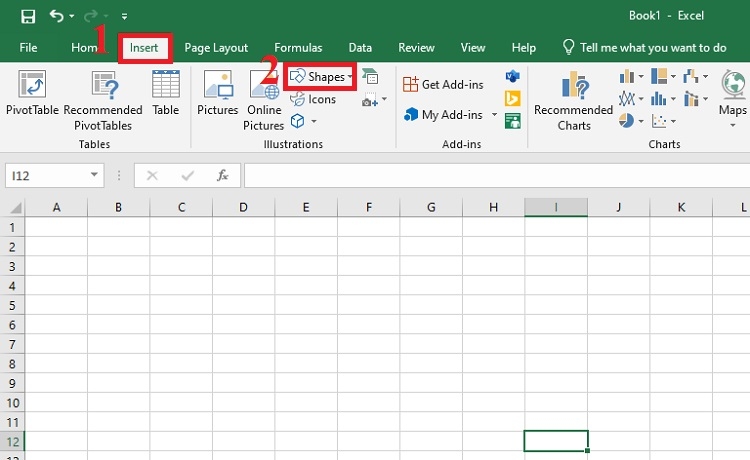Switch to the View tab
The height and width of the screenshot is (460, 750).
point(473,48)
